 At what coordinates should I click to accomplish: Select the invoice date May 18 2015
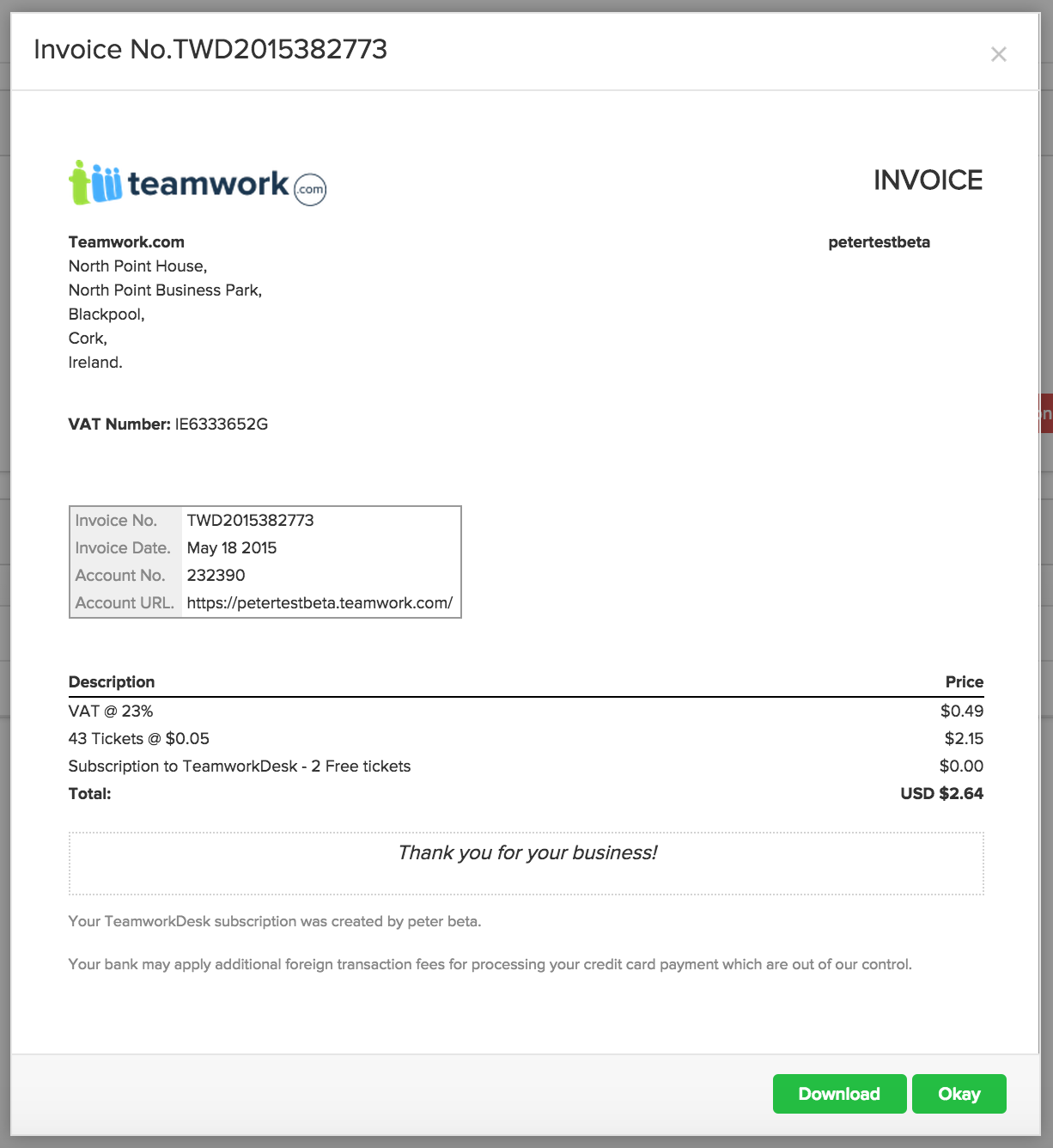click(x=232, y=548)
